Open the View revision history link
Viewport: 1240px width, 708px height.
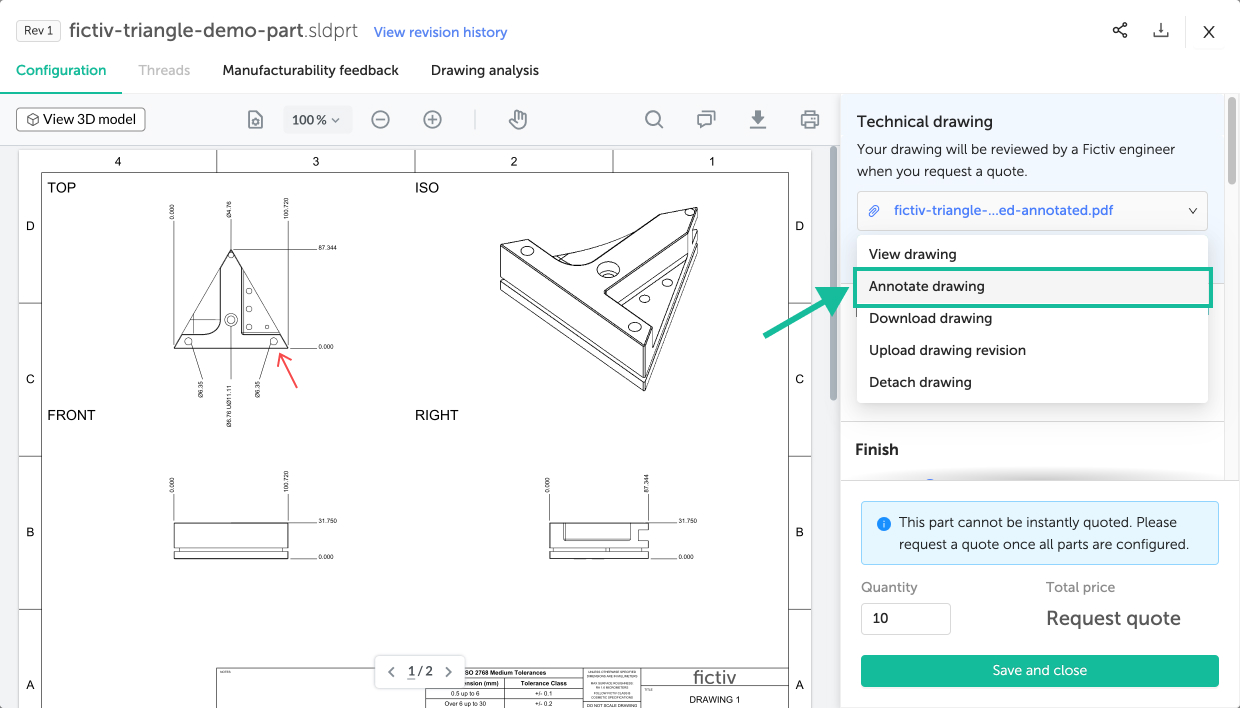click(x=440, y=32)
